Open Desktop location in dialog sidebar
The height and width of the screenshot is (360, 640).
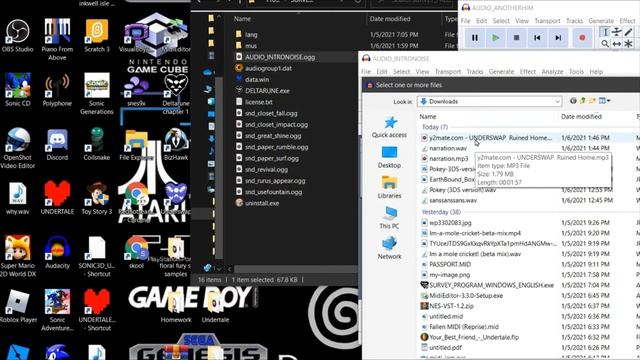(389, 157)
